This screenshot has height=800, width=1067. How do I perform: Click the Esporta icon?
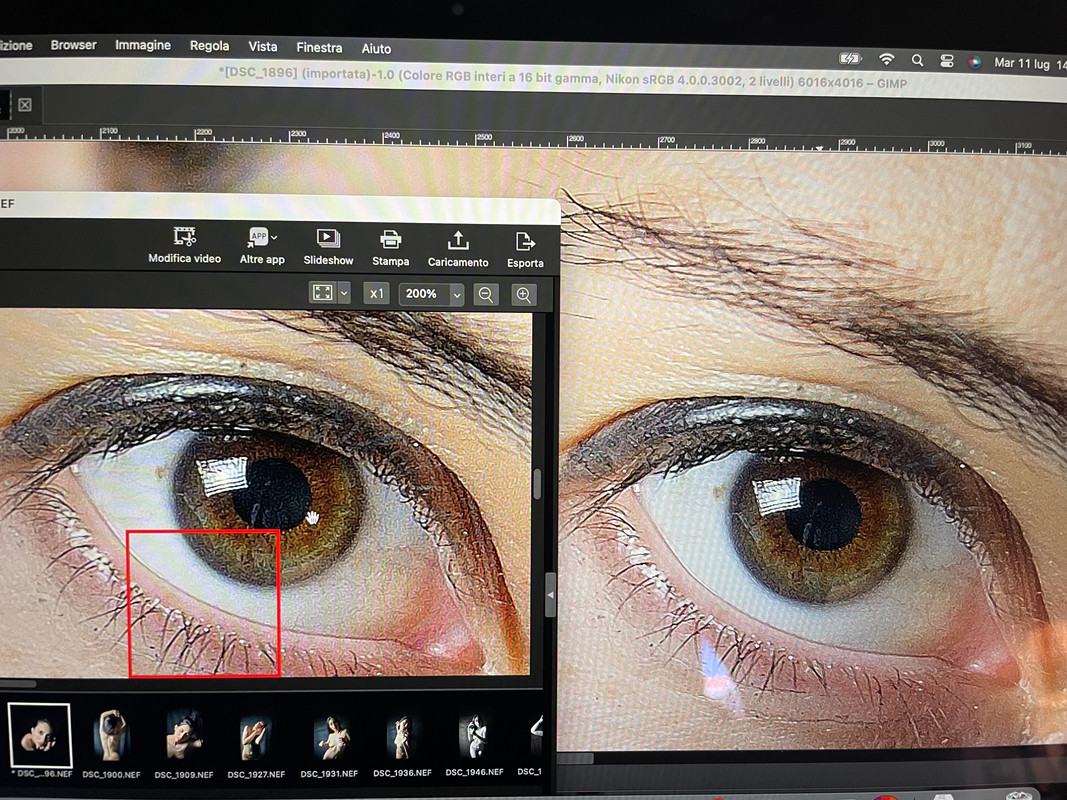click(525, 241)
